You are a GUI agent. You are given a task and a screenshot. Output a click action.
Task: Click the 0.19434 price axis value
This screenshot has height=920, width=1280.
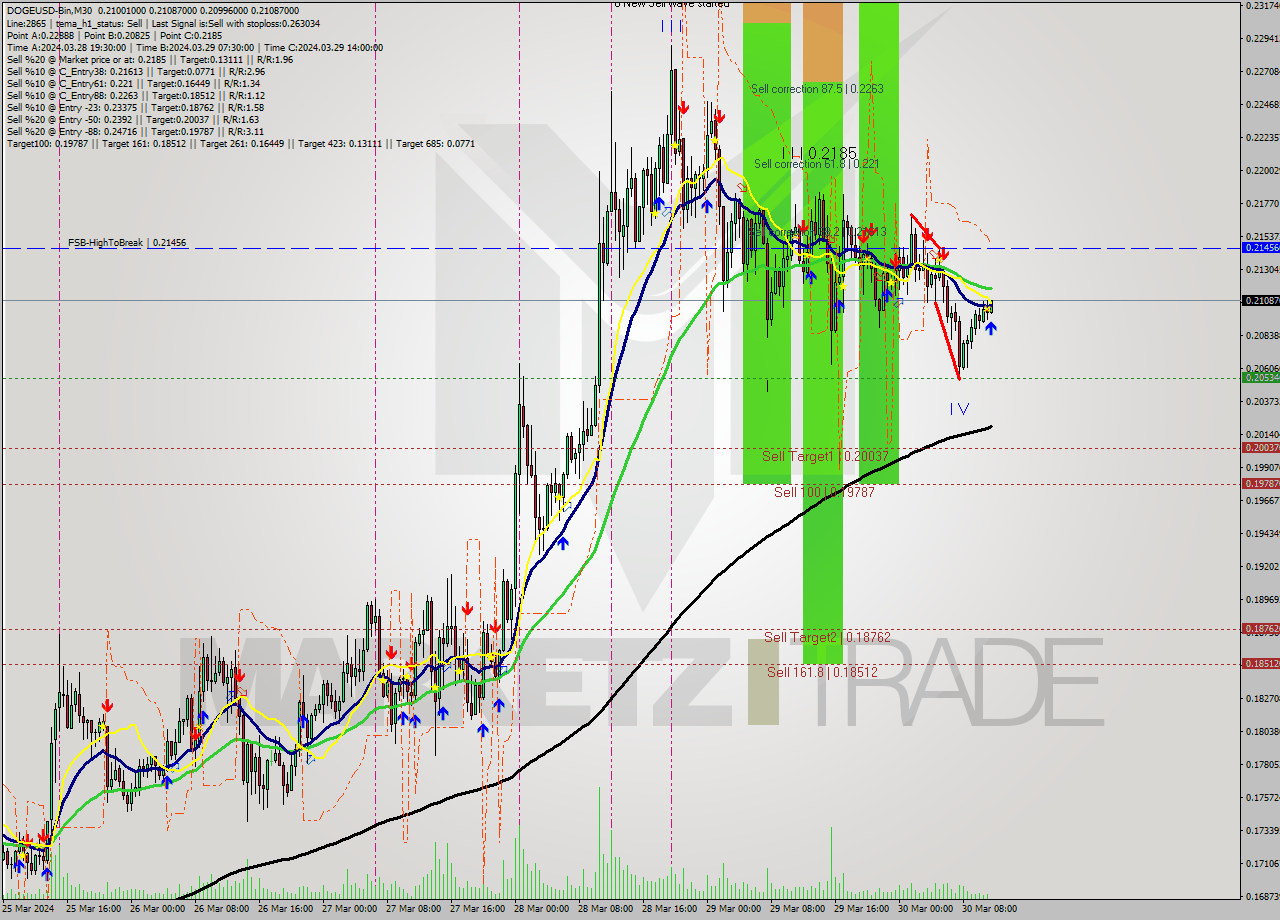tap(1262, 534)
